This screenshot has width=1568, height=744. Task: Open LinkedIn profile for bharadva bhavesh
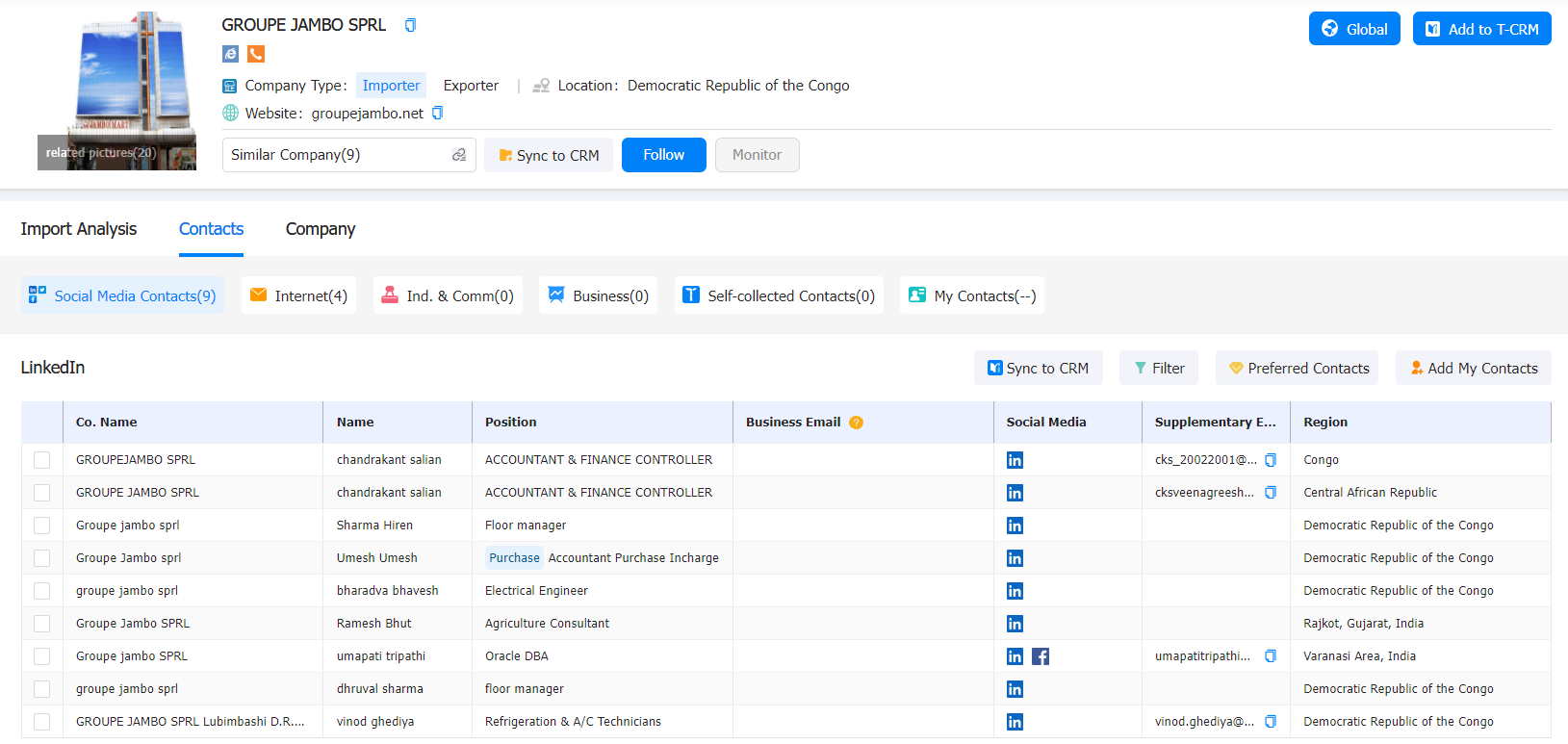coord(1015,591)
